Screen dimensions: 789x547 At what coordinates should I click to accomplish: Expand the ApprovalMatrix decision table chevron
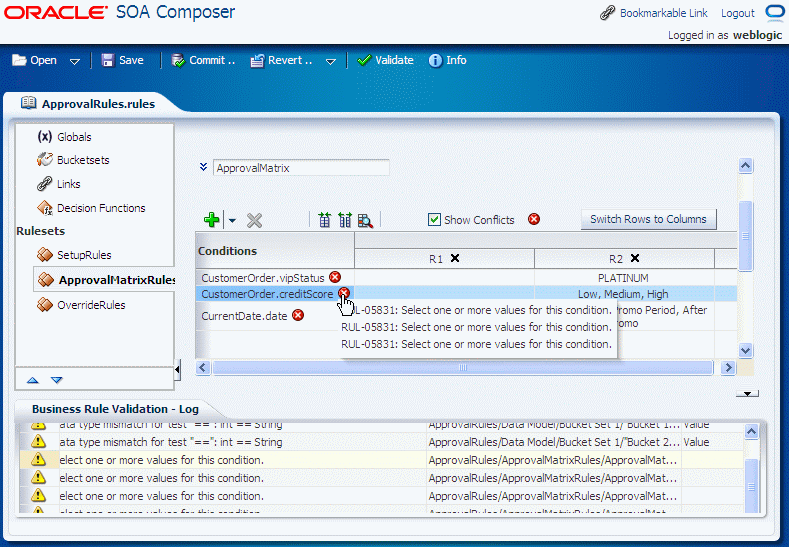pyautogui.click(x=203, y=167)
